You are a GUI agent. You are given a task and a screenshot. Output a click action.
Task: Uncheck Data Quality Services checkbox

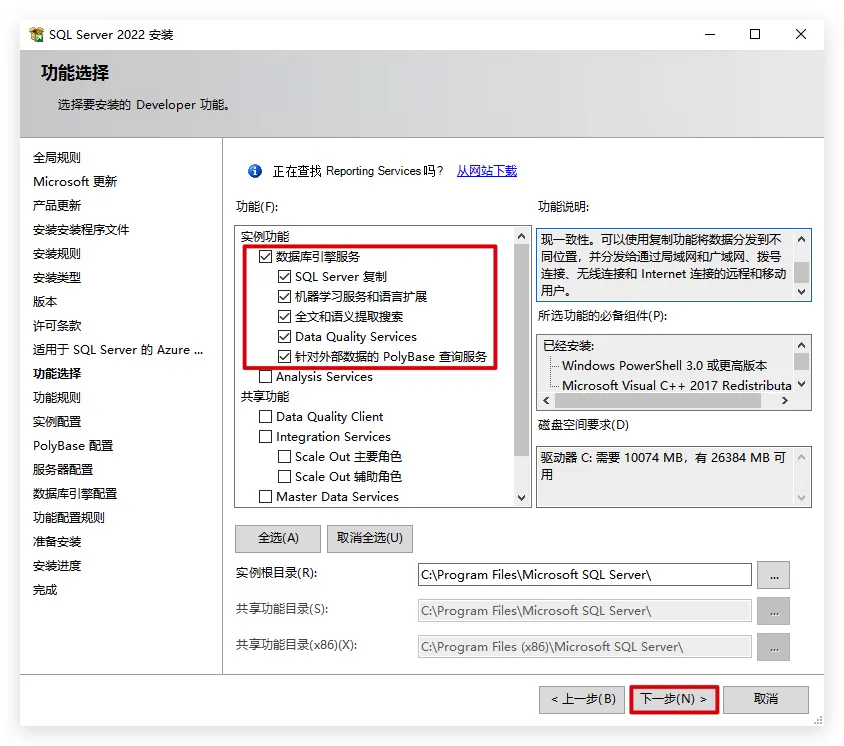(284, 336)
